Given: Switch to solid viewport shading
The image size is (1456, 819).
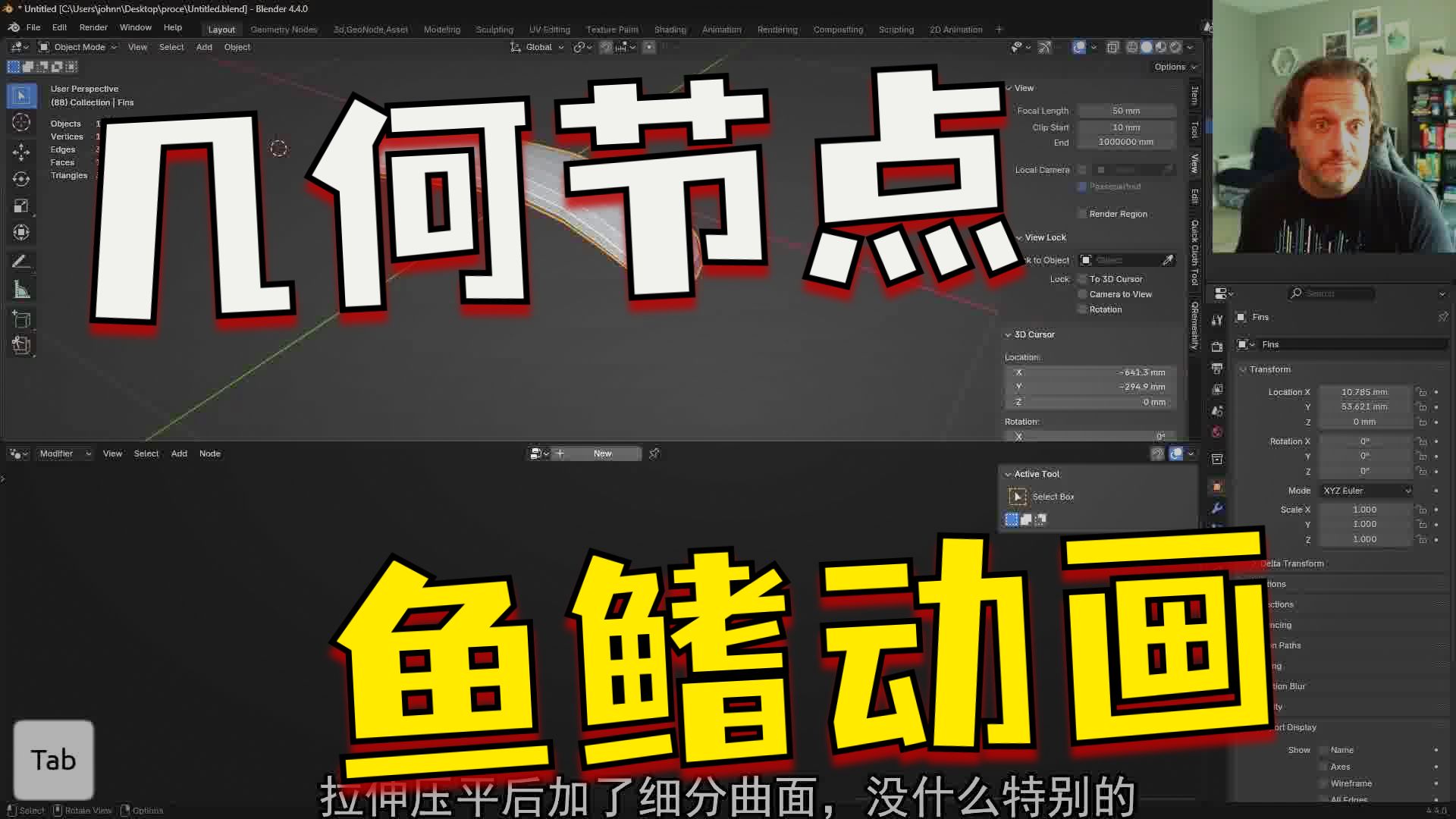Looking at the screenshot, I should point(1147,47).
